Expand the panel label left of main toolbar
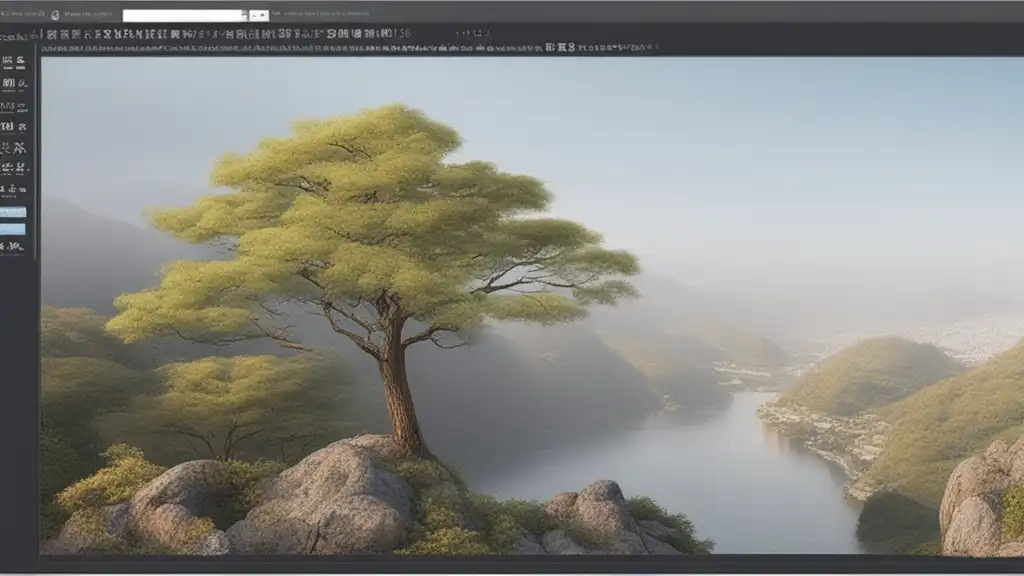The image size is (1024, 576). coord(18,34)
